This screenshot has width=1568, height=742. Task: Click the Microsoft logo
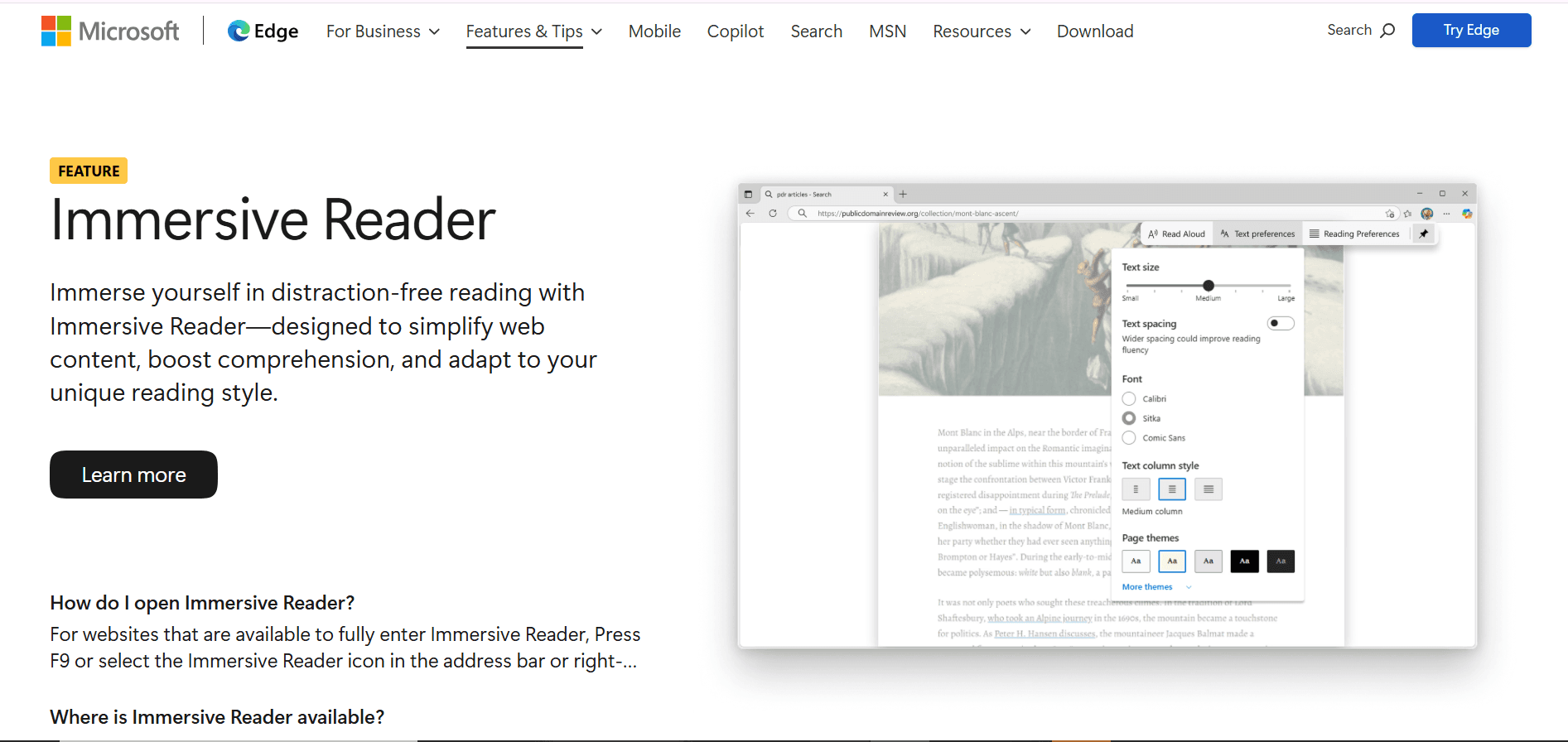pos(110,31)
